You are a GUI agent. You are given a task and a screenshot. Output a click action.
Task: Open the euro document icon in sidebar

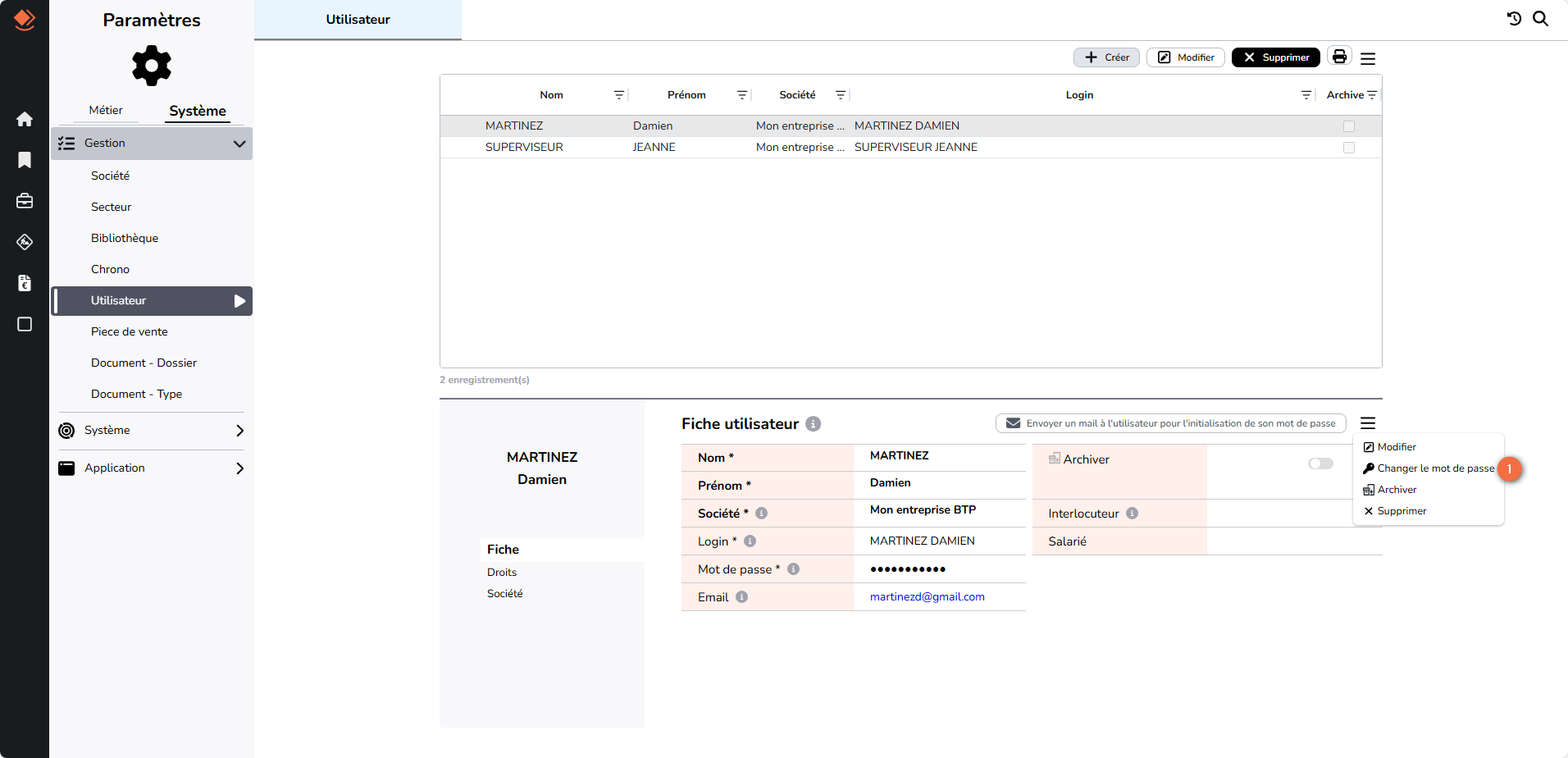[x=25, y=283]
